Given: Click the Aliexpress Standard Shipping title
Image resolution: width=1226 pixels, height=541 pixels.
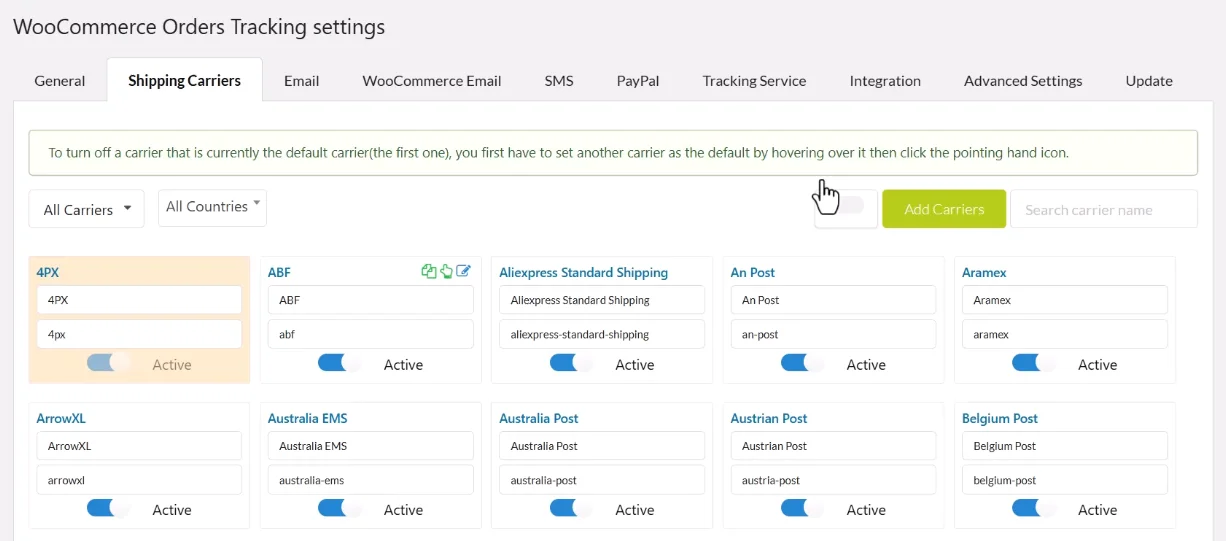Looking at the screenshot, I should tap(583, 272).
